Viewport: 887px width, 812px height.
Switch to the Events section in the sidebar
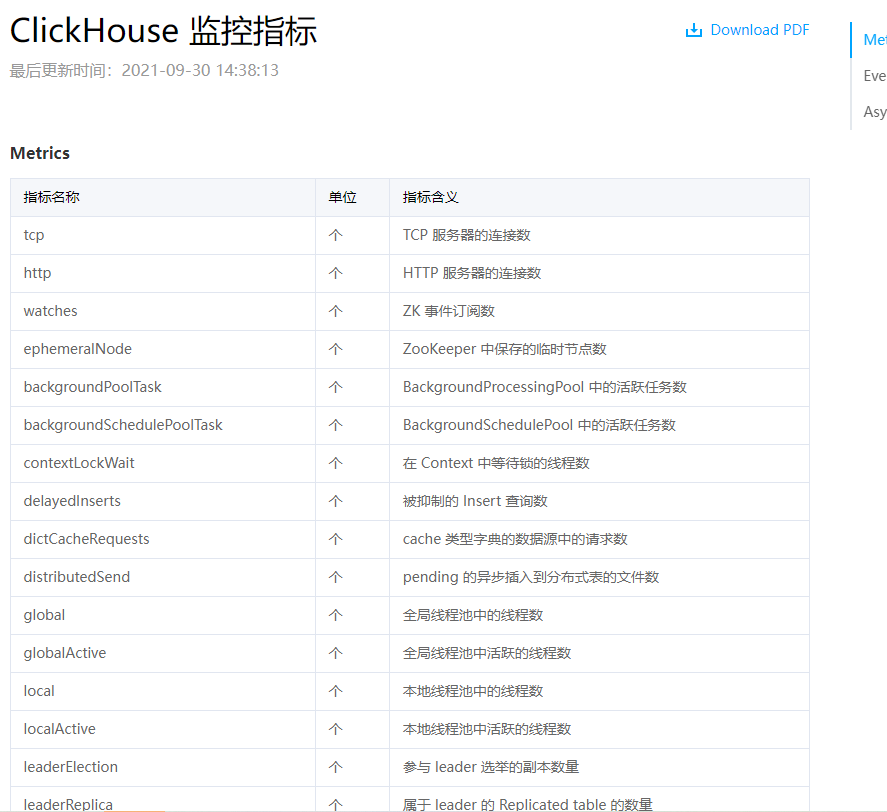coord(873,75)
